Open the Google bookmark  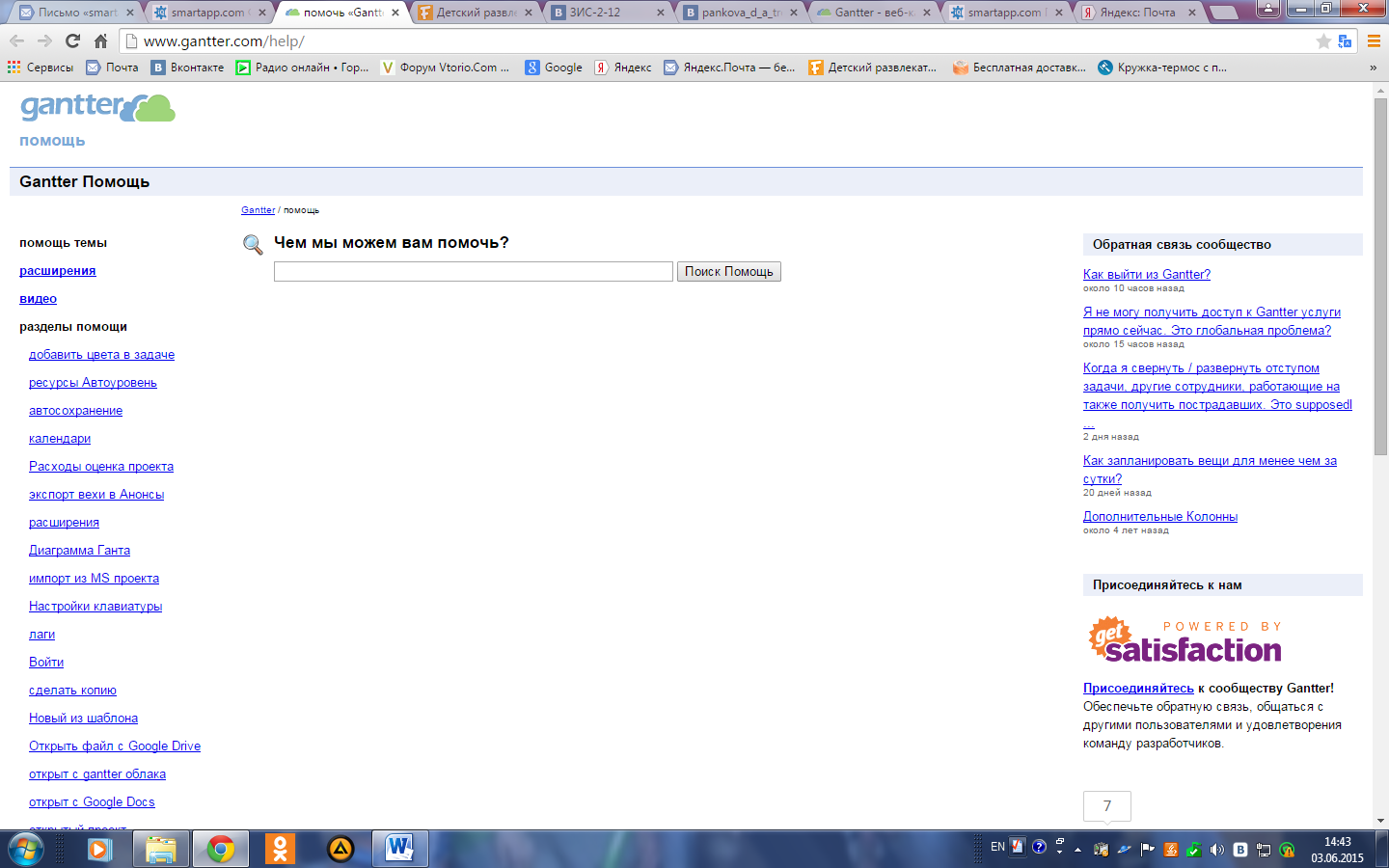tap(554, 68)
